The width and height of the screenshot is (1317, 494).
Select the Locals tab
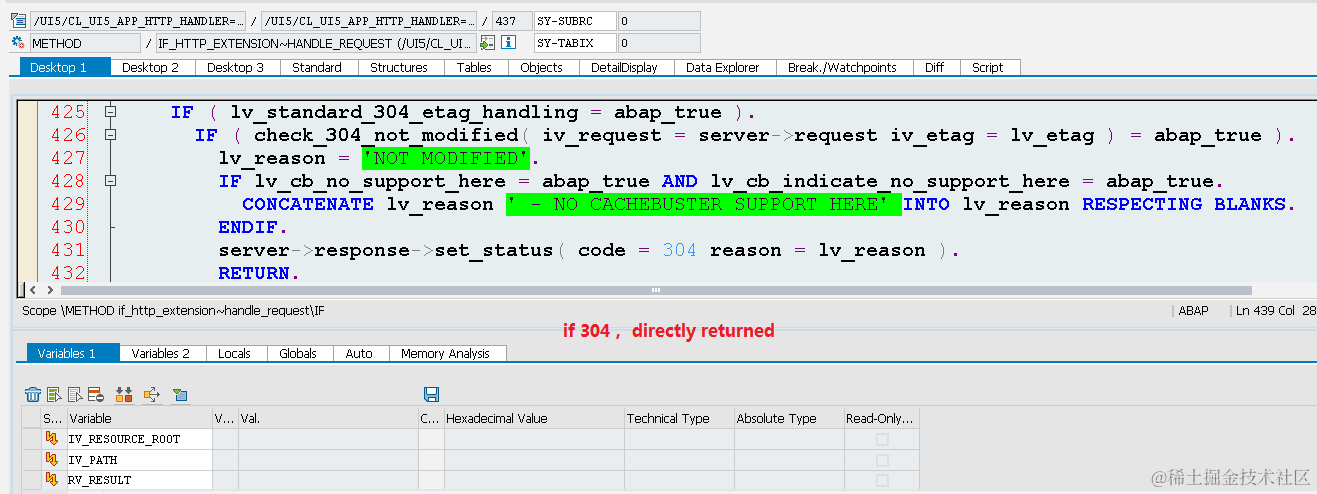(234, 353)
